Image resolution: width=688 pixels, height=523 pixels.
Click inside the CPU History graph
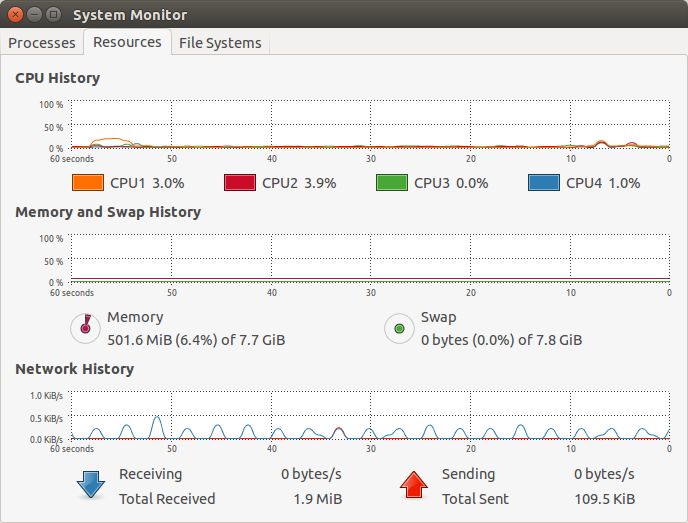[368, 124]
